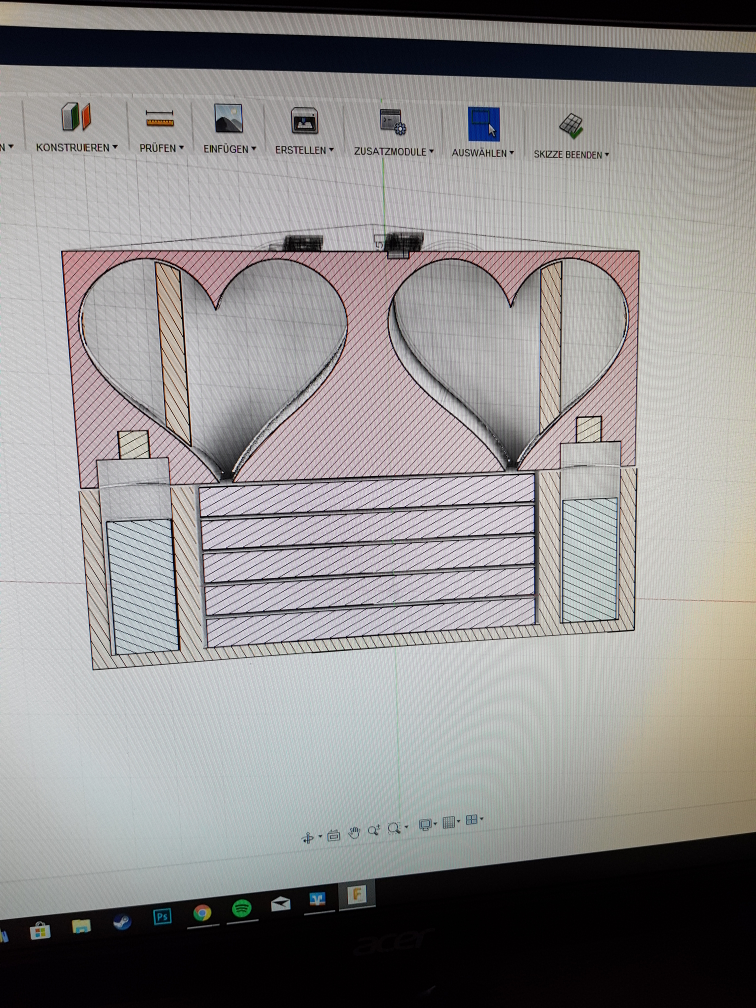This screenshot has width=756, height=1008.
Task: Select the top purple hatched bar
Action: click(366, 494)
